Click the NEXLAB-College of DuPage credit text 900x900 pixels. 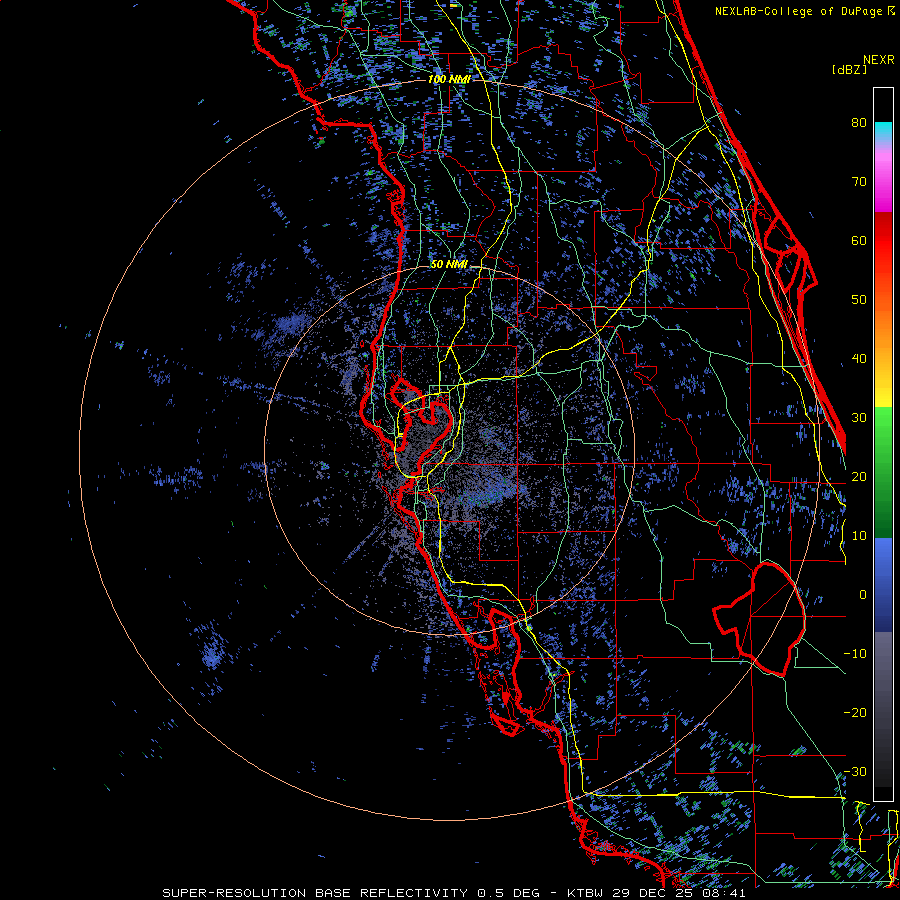click(800, 11)
